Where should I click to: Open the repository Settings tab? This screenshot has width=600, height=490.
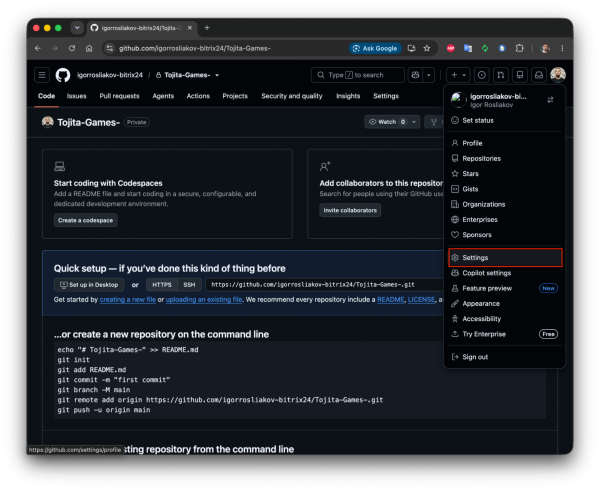pyautogui.click(x=386, y=96)
